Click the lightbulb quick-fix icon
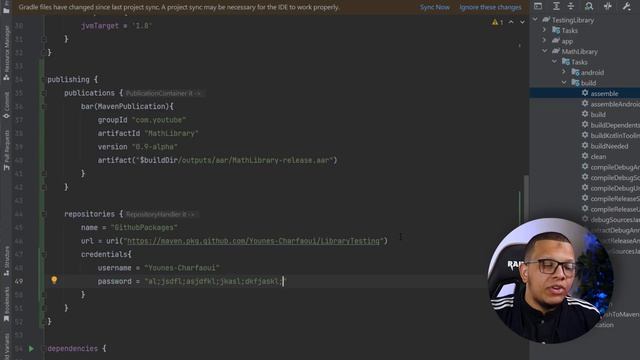This screenshot has height=360, width=640. point(54,280)
